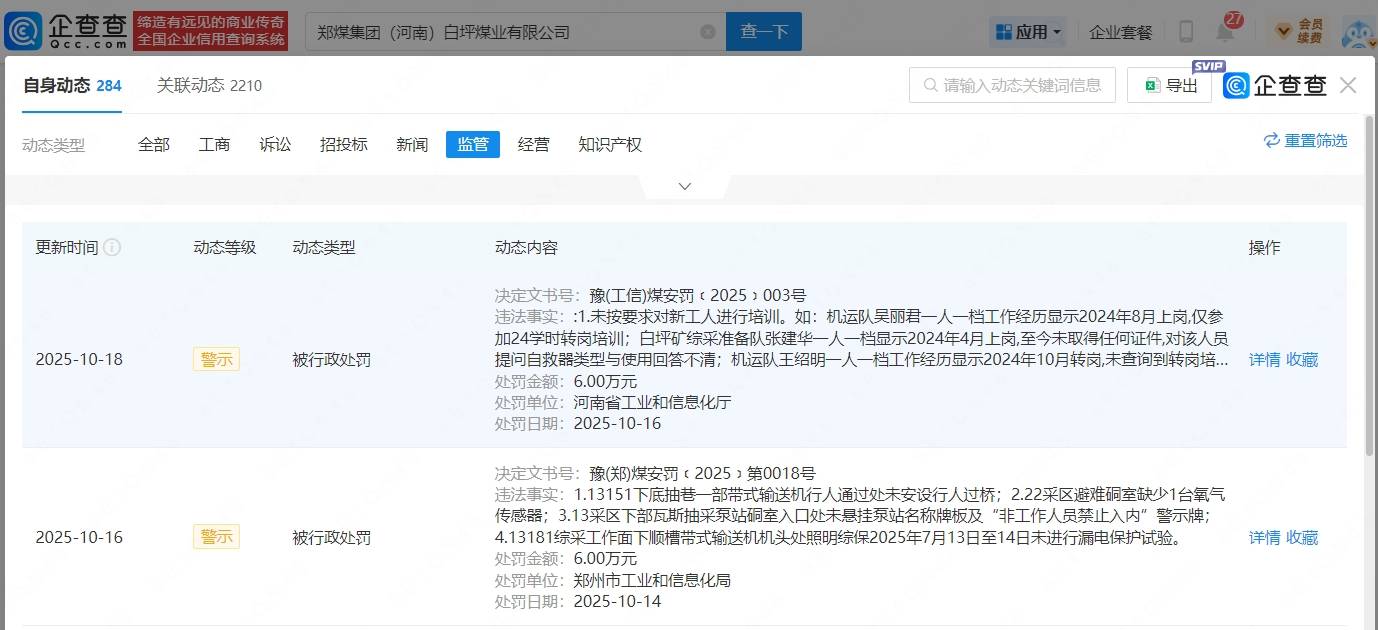Click the 查一下 search button

[x=763, y=31]
